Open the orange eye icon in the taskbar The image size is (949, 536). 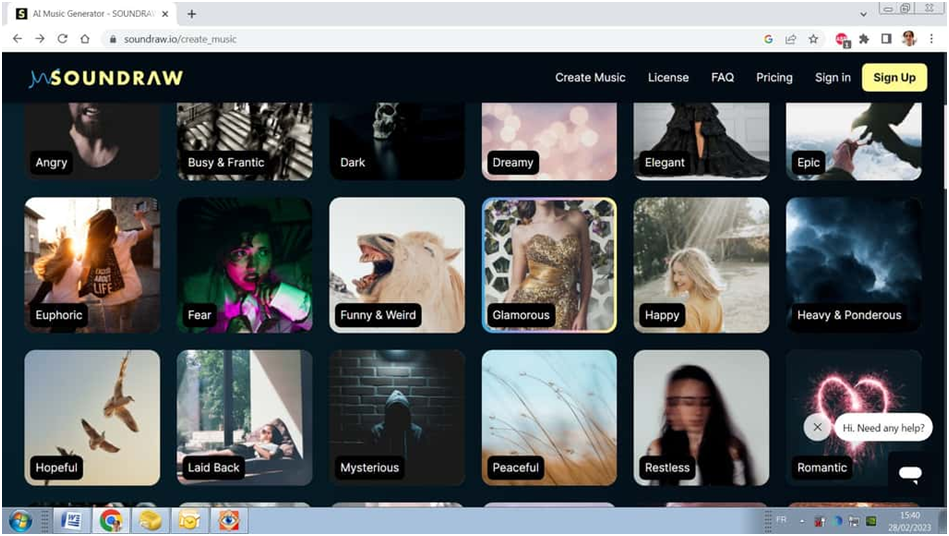point(229,520)
